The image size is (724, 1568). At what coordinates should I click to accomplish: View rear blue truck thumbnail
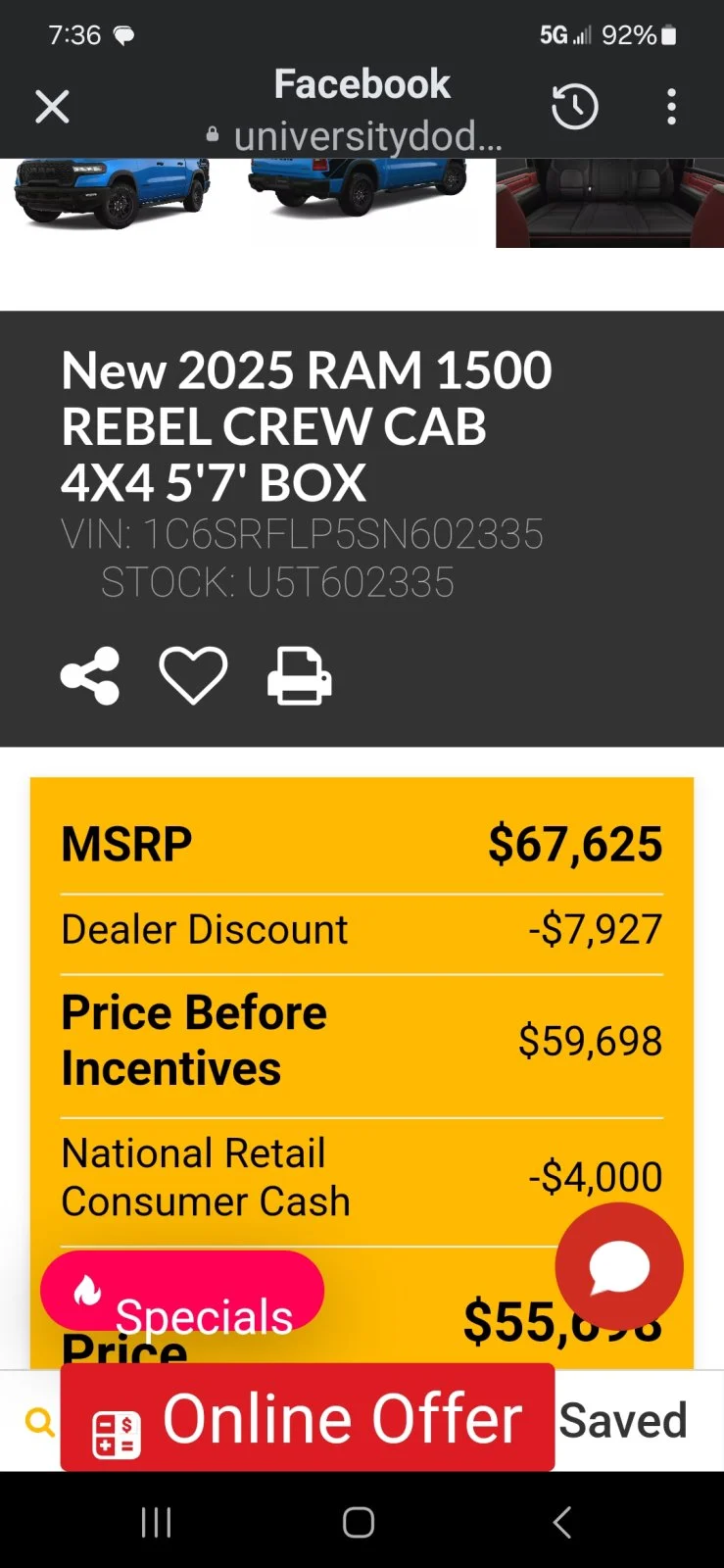point(357,186)
